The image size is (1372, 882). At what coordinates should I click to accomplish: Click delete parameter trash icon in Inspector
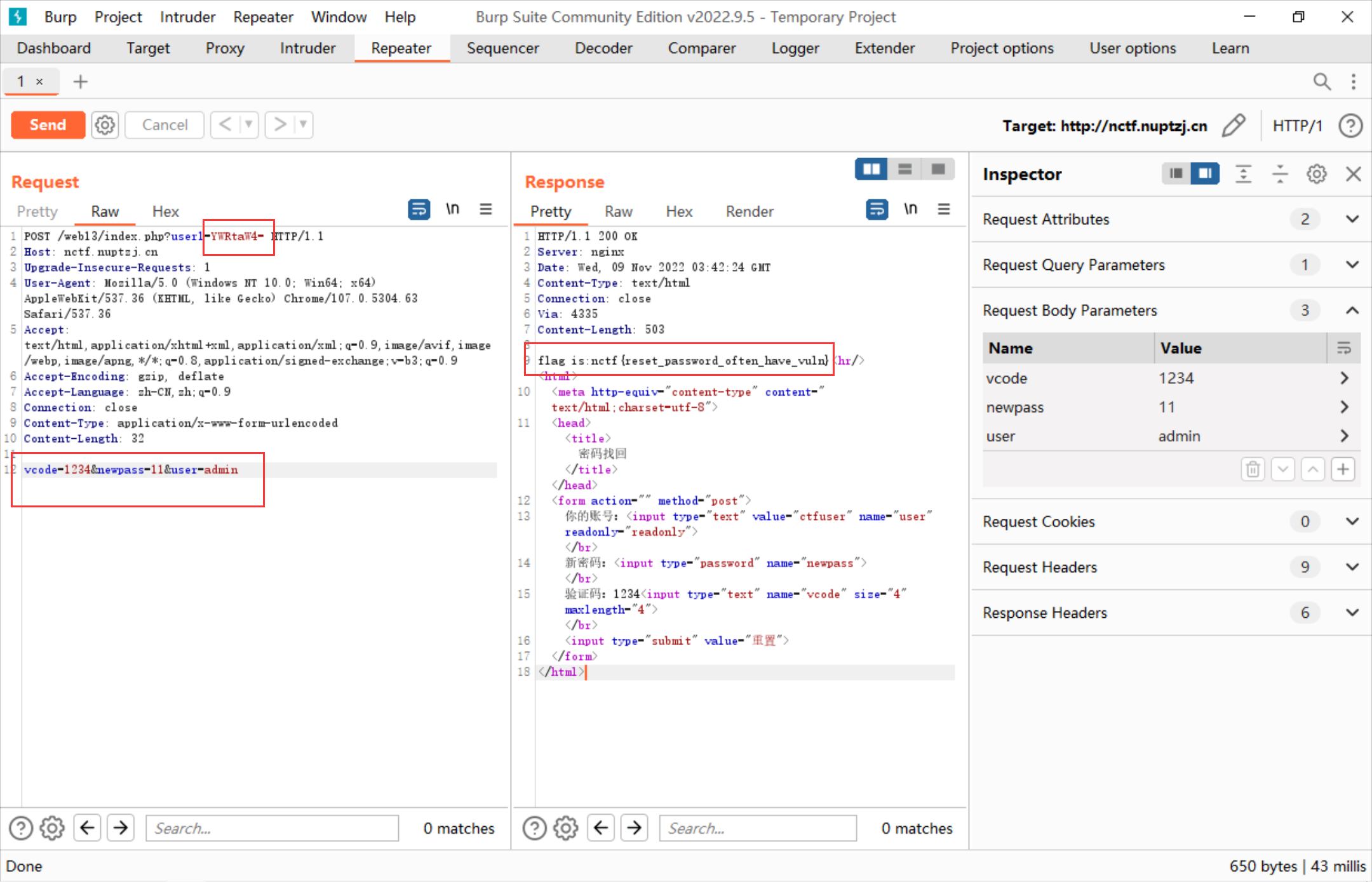pos(1253,469)
